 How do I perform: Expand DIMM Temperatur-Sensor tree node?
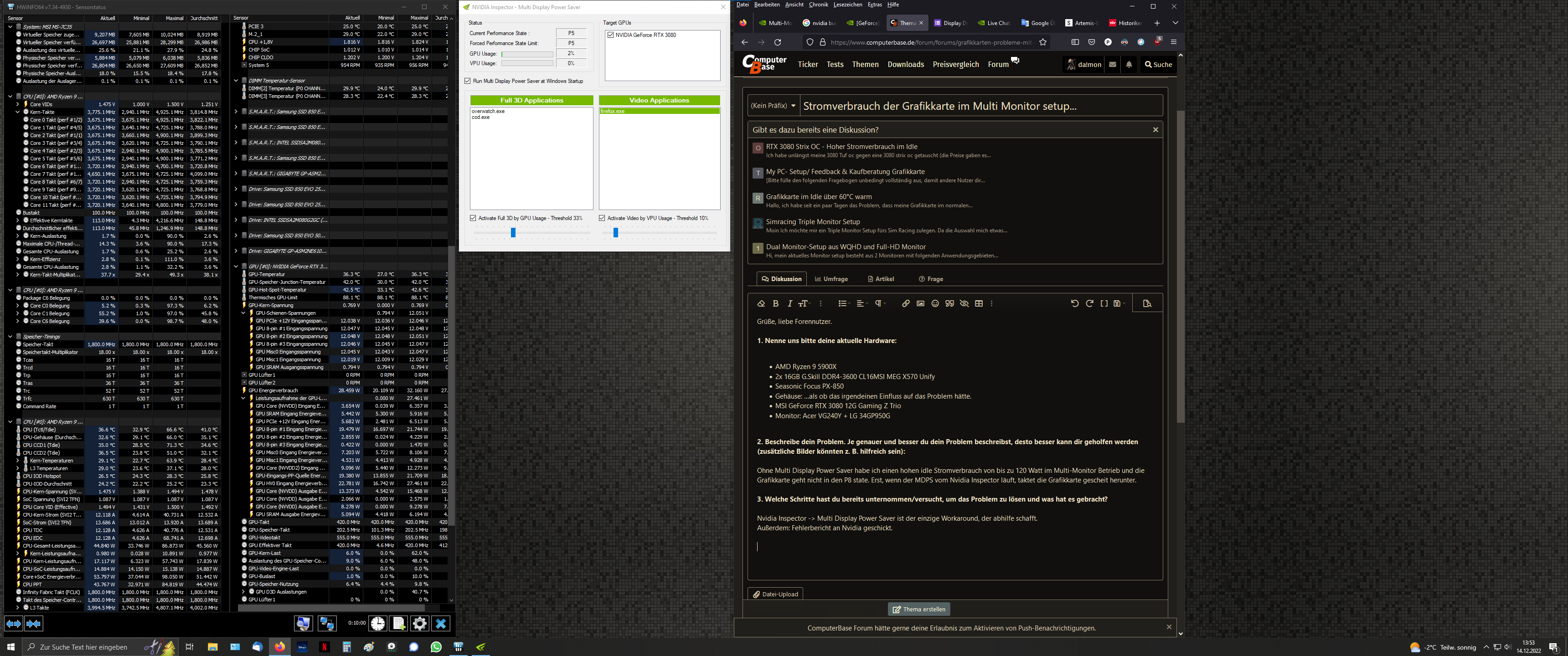point(236,80)
